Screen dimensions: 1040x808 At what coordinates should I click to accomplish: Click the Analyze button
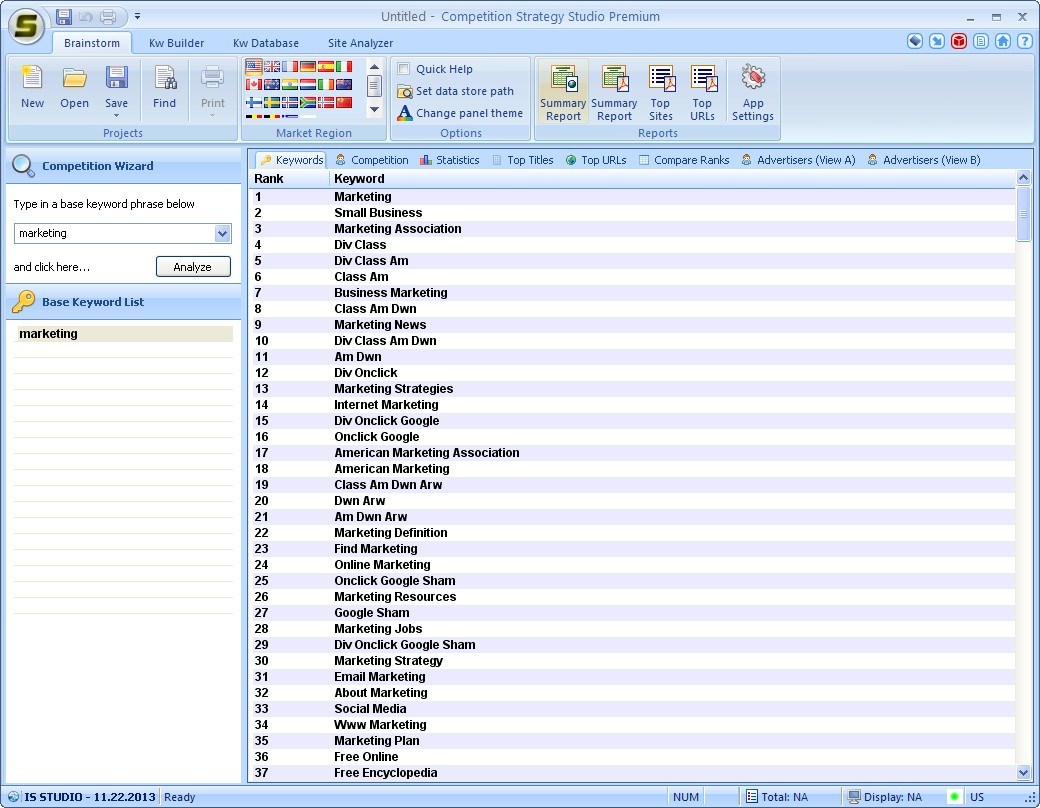(193, 266)
